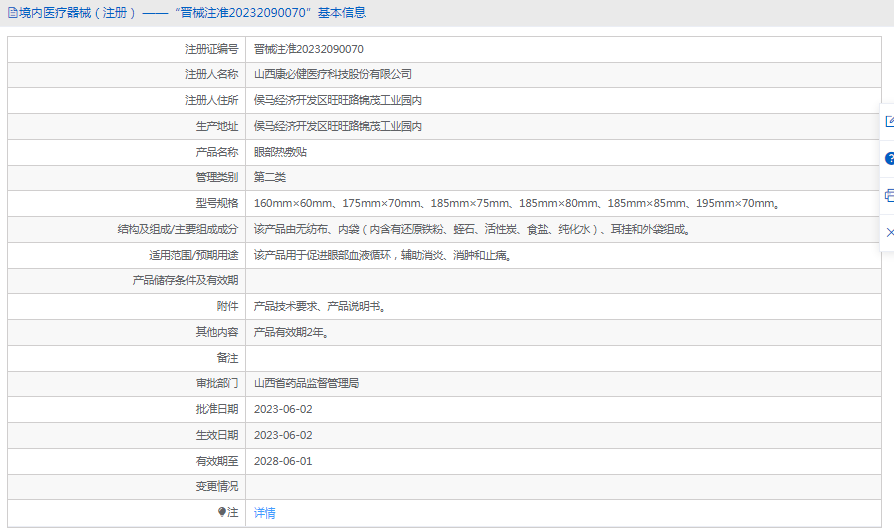Click the 型号规格 dimensions text

point(516,204)
